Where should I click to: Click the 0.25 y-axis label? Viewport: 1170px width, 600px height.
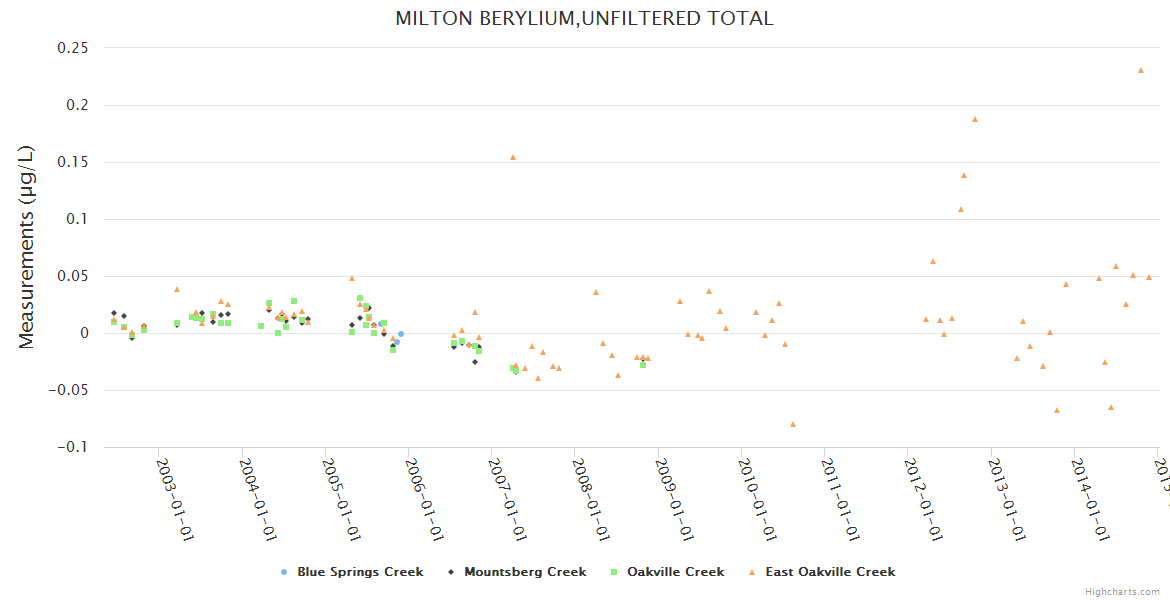point(74,48)
